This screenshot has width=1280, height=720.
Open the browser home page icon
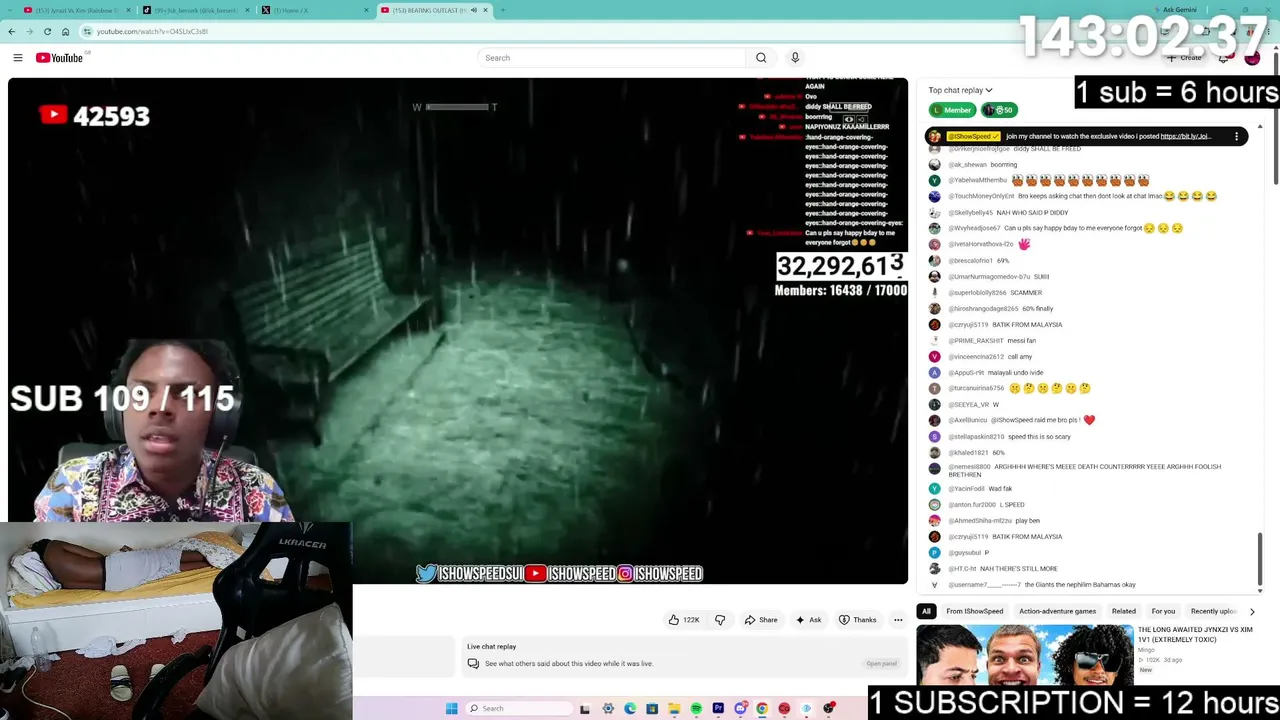tap(65, 31)
